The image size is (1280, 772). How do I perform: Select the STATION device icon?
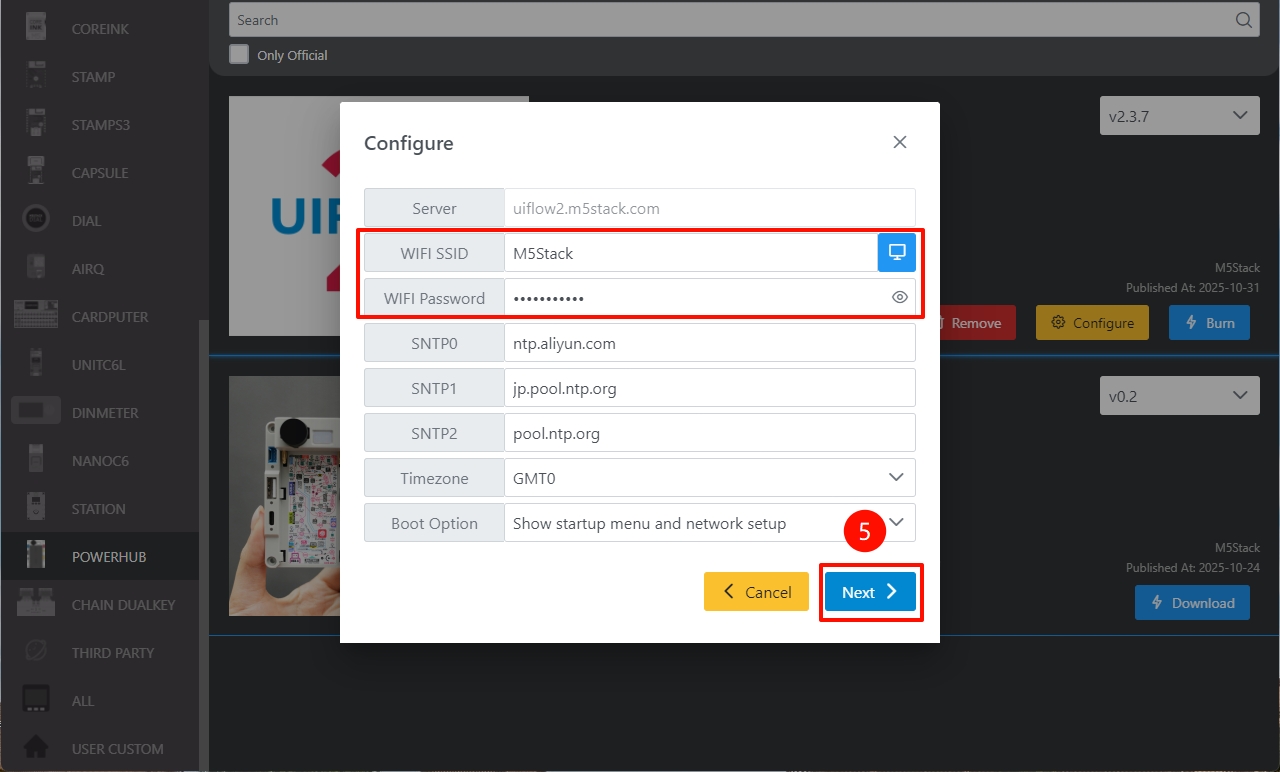[37, 509]
